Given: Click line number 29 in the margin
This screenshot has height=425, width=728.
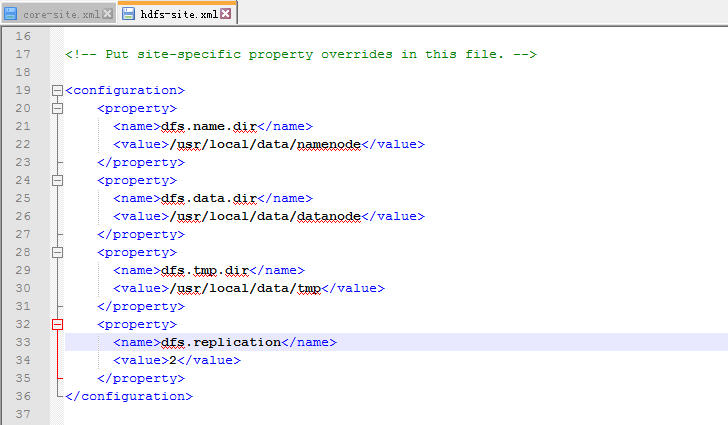Looking at the screenshot, I should tap(23, 270).
